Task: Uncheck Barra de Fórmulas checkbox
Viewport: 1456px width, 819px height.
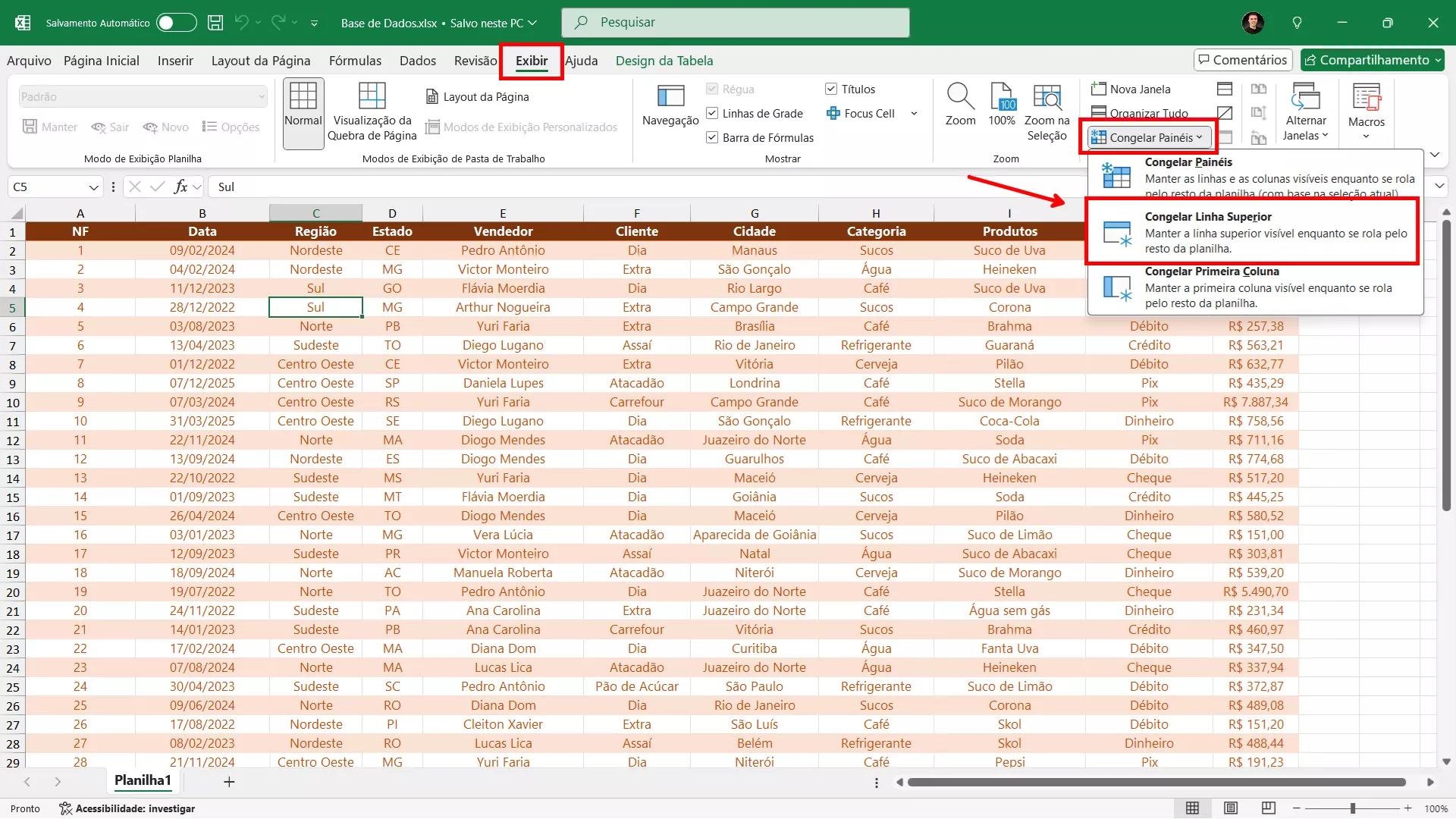Action: pos(712,138)
